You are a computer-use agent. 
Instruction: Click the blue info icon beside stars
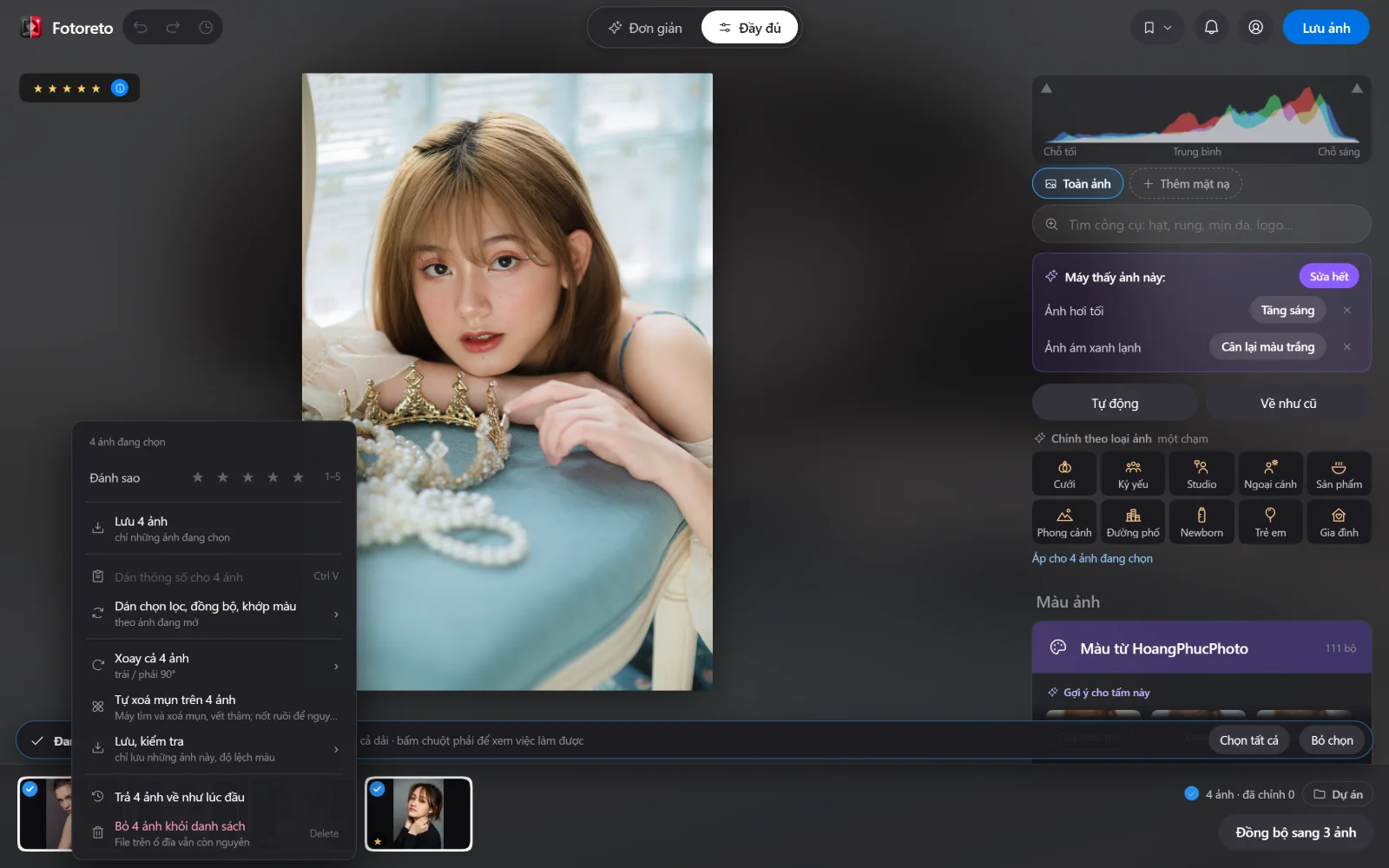120,88
